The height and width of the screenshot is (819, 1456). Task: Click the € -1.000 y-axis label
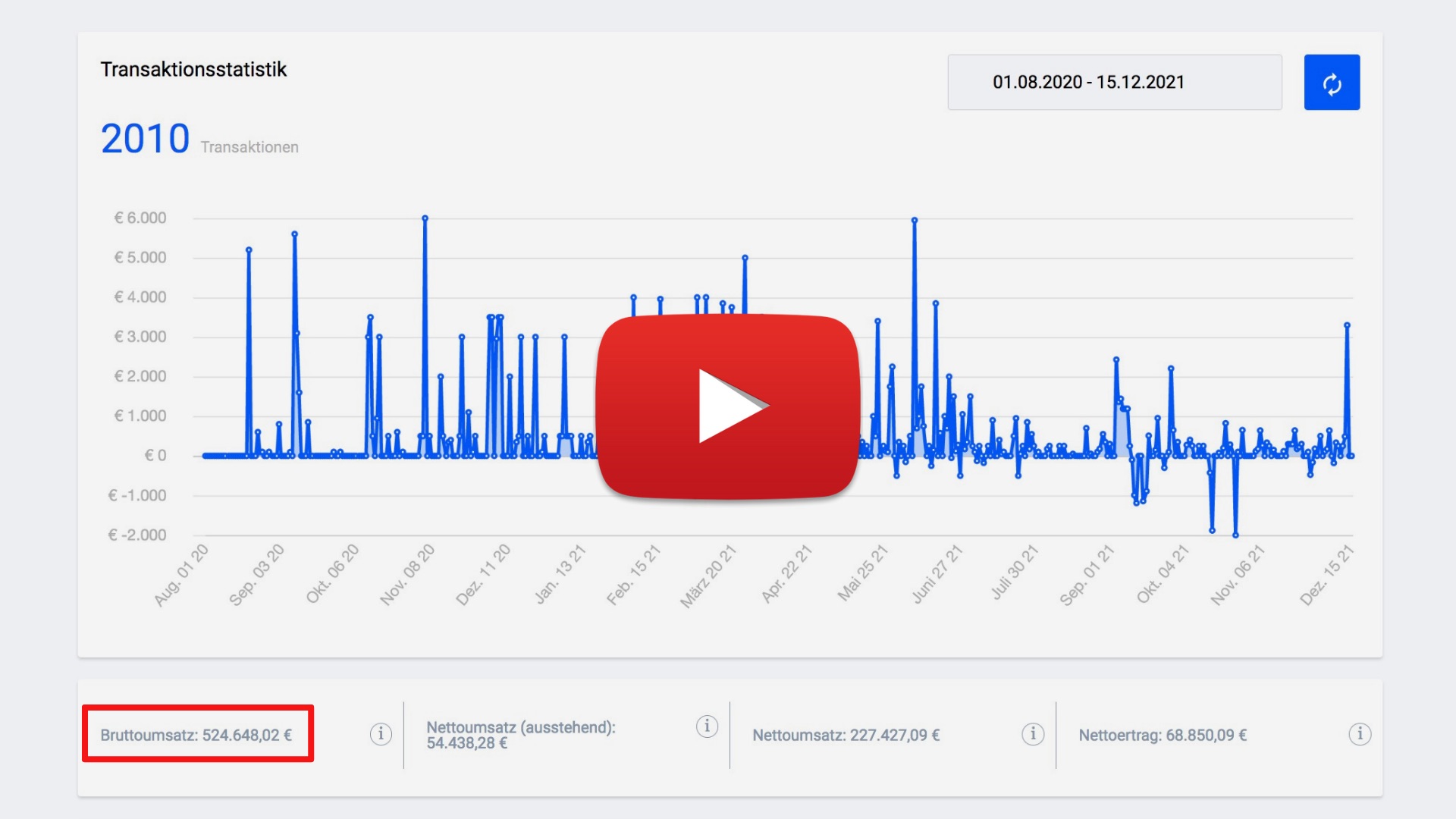[x=137, y=496]
